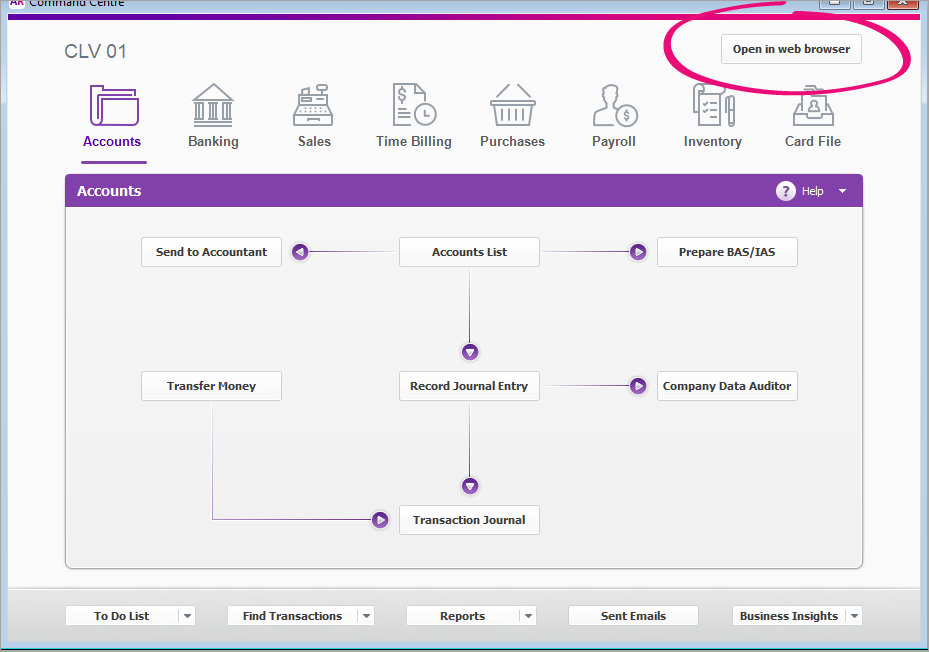Click the Find Transactions button
The height and width of the screenshot is (652, 929).
pos(292,616)
